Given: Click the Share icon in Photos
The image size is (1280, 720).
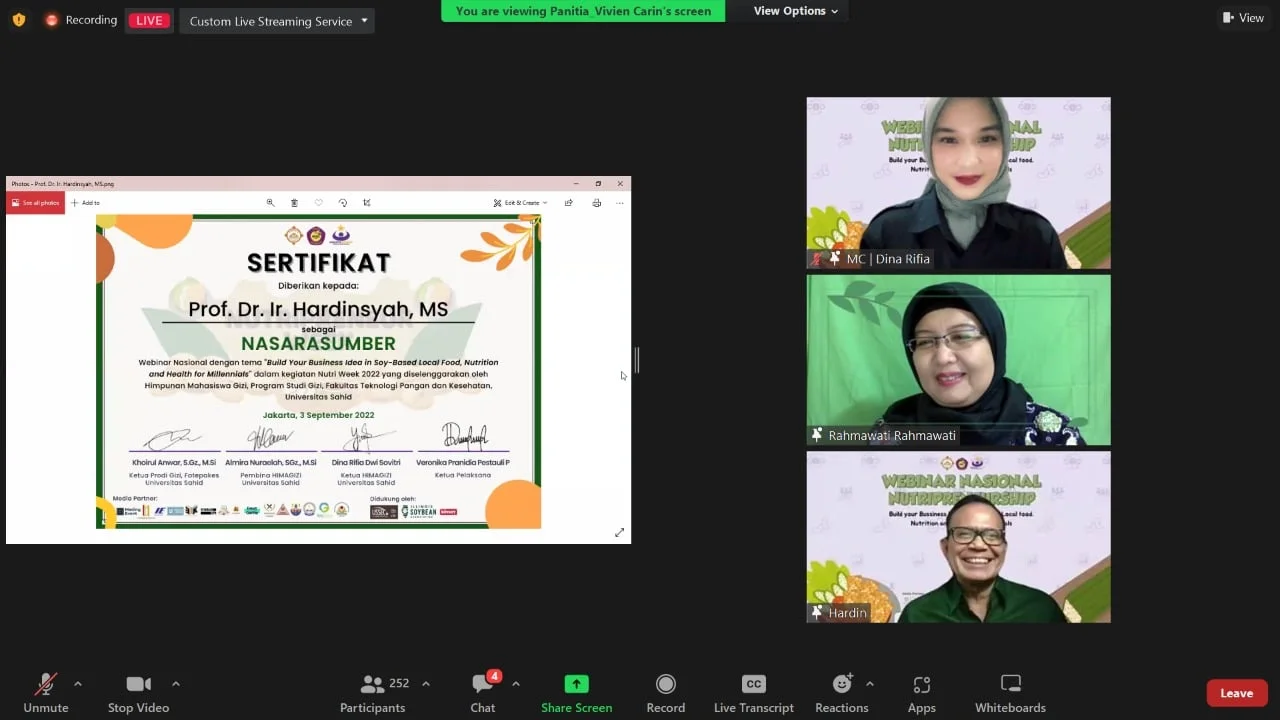Looking at the screenshot, I should coord(569,203).
